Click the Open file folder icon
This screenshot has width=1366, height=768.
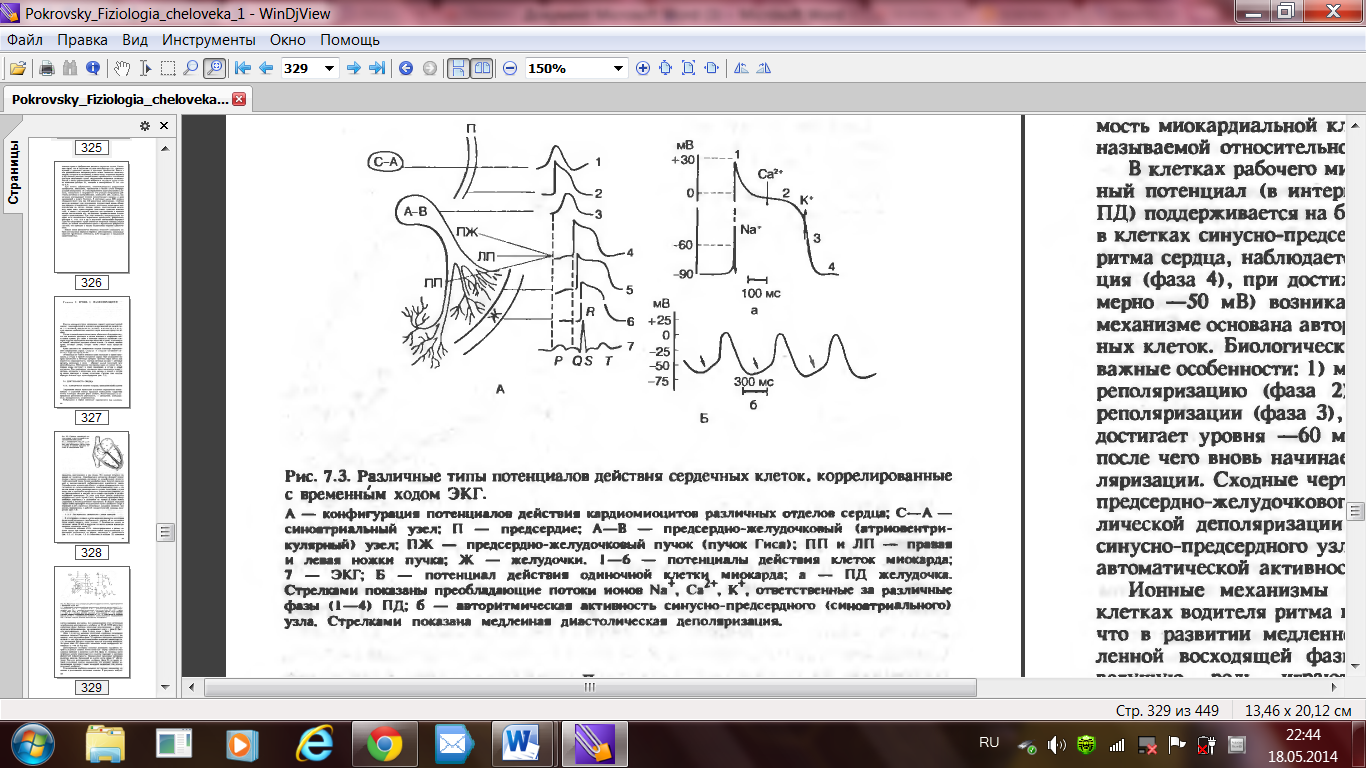click(18, 68)
